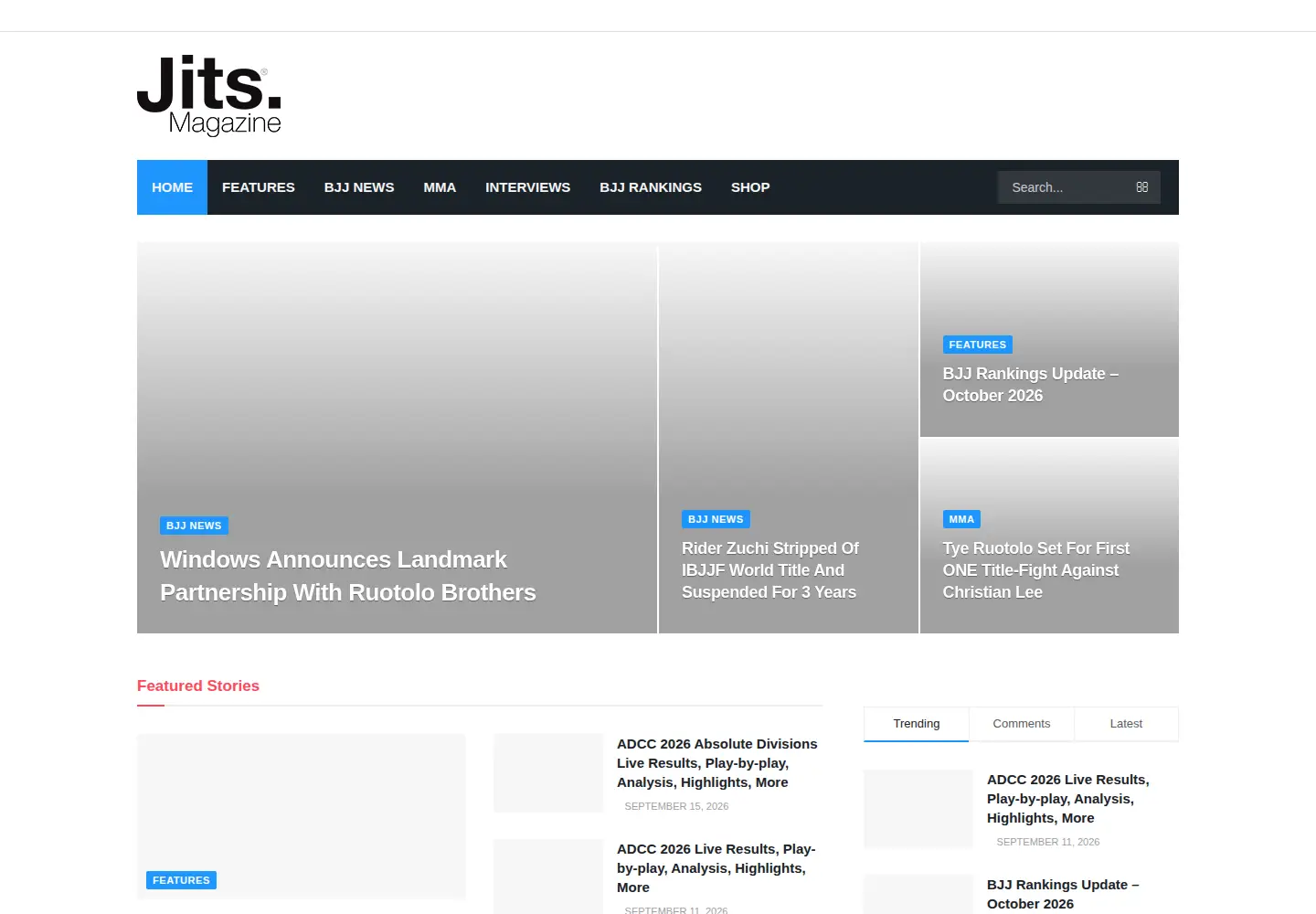Open BJJ Rankings Update headline in Trending list
Viewport: 1316px width, 914px height.
click(1063, 894)
